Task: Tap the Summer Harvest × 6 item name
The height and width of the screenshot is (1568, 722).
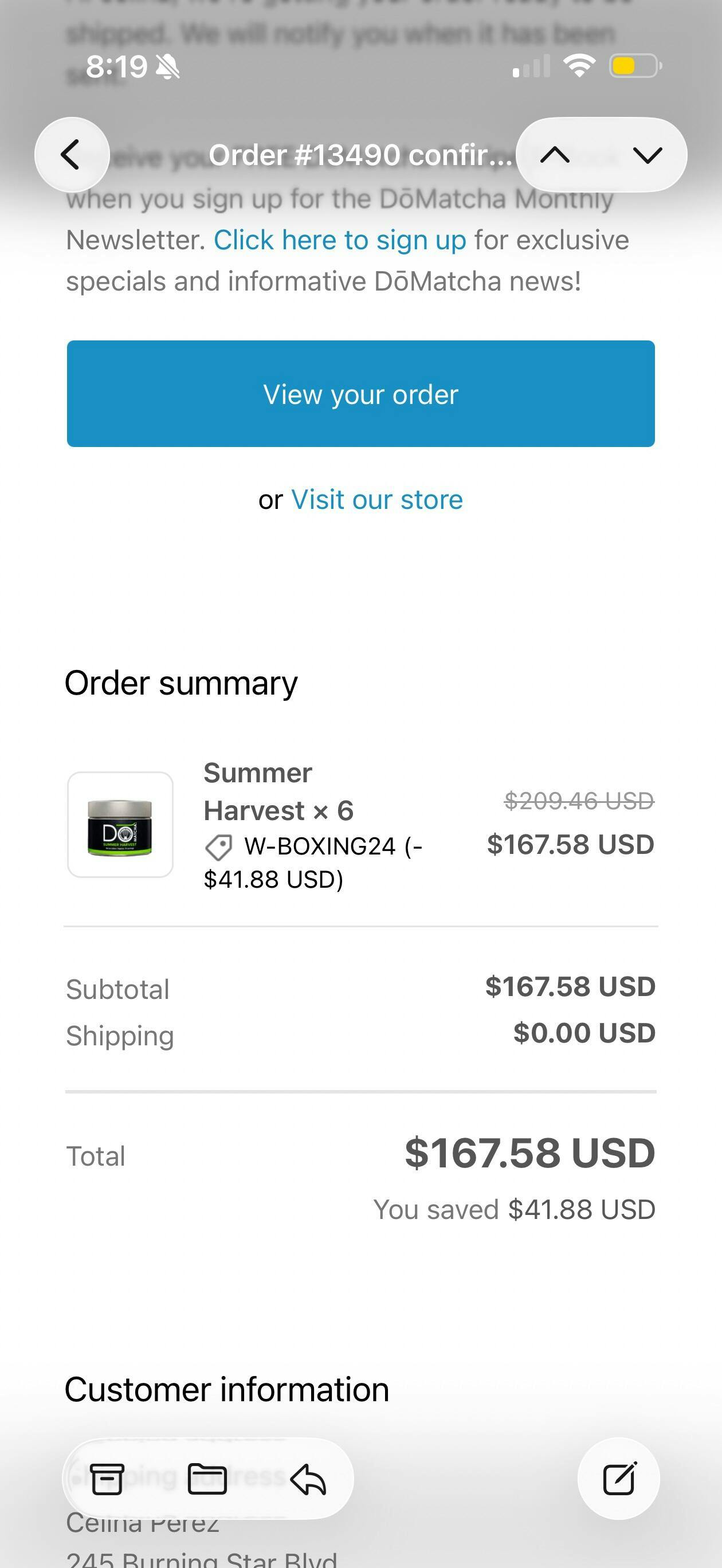Action: 278,791
